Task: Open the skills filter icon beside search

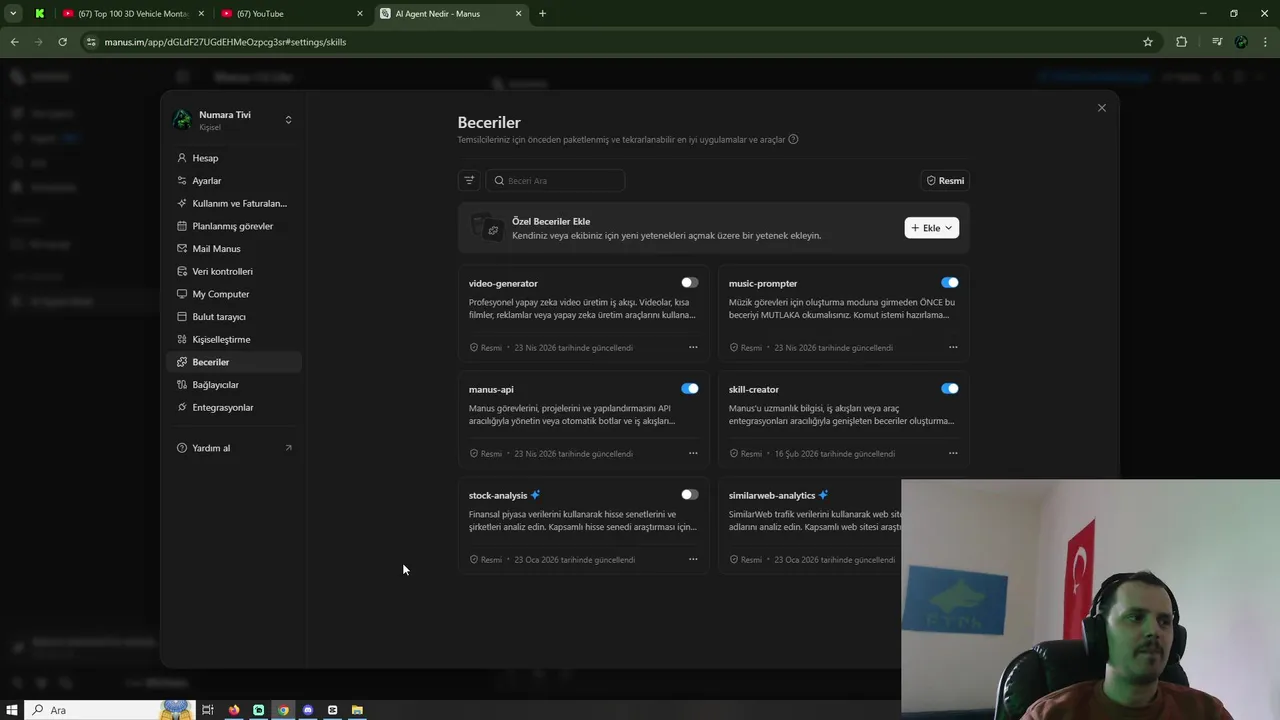Action: pos(469,181)
